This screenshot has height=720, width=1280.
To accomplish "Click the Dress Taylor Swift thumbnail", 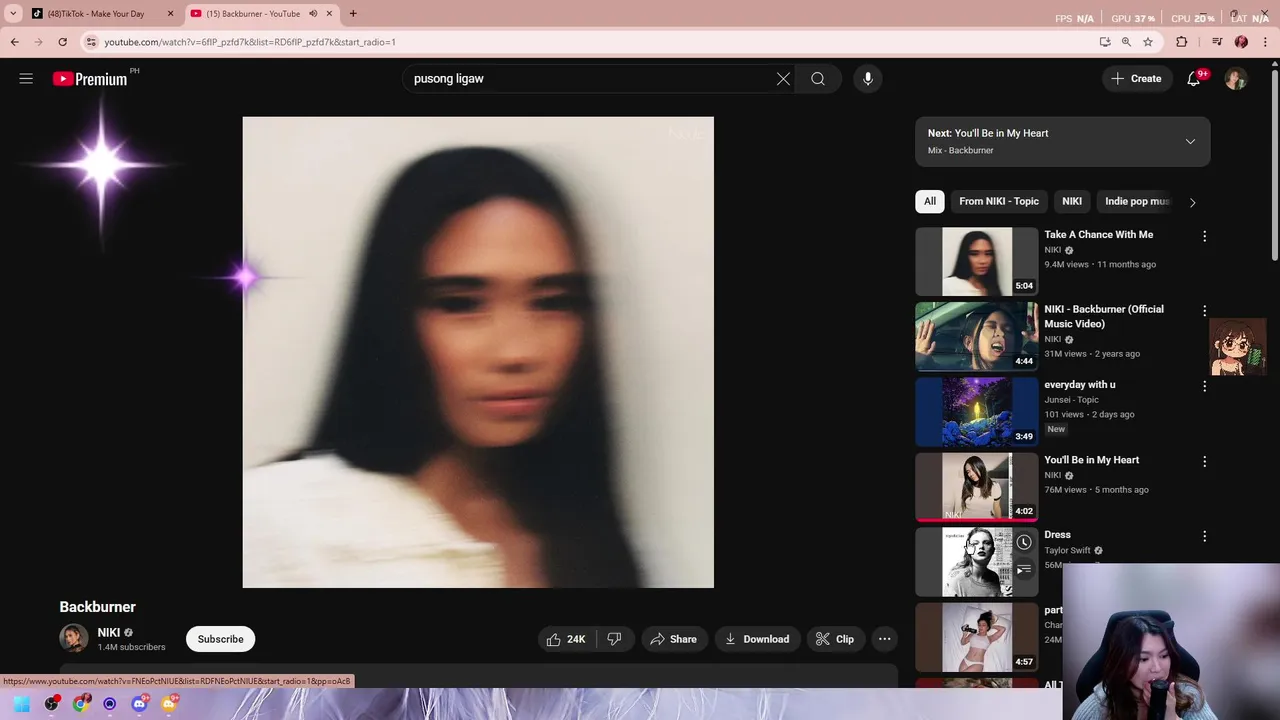I will (x=977, y=562).
